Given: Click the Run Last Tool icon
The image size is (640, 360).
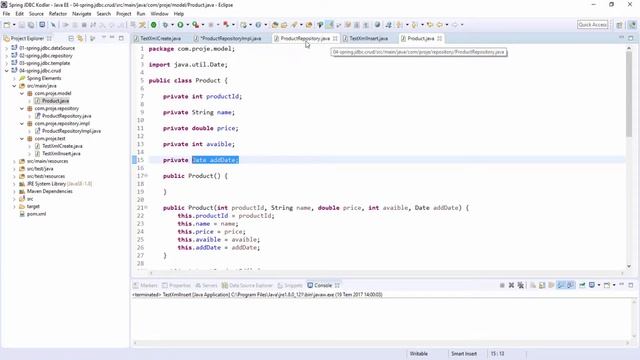Looking at the screenshot, I should click(x=196, y=25).
